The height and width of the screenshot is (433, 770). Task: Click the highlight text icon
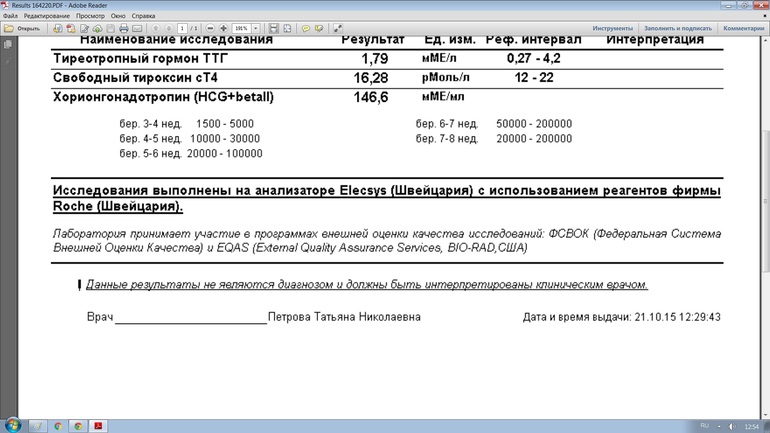point(318,29)
